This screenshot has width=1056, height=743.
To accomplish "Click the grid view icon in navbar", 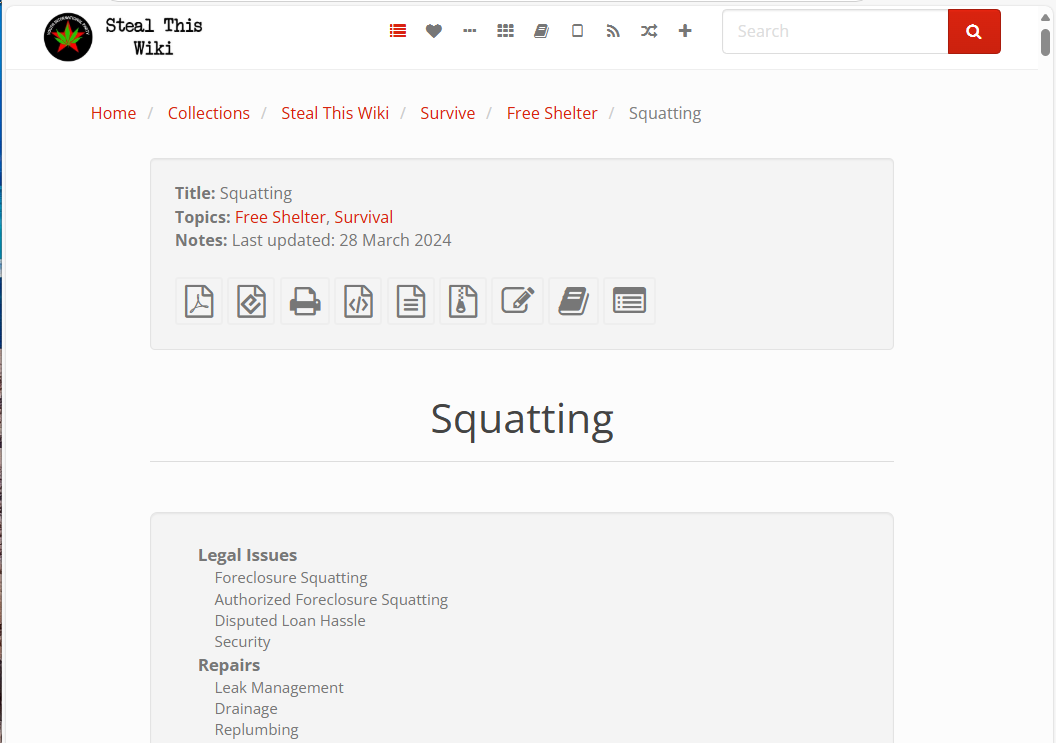I will [505, 31].
